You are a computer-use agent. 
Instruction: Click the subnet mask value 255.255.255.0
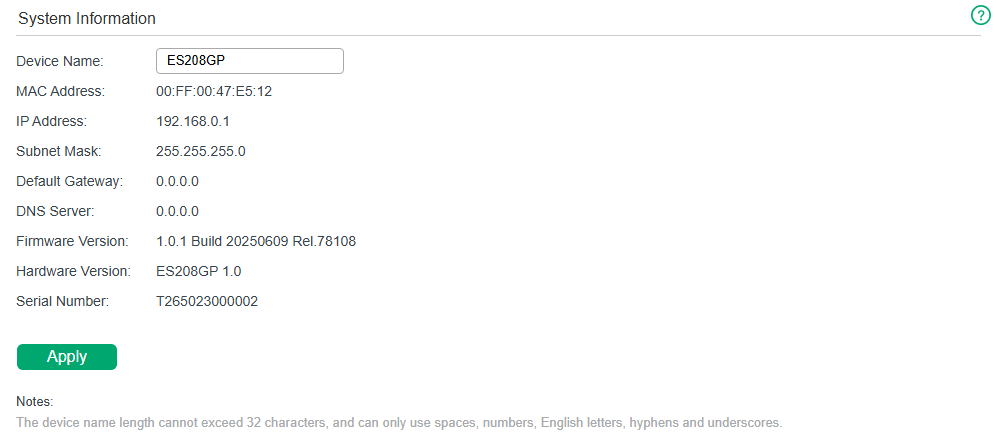click(201, 151)
